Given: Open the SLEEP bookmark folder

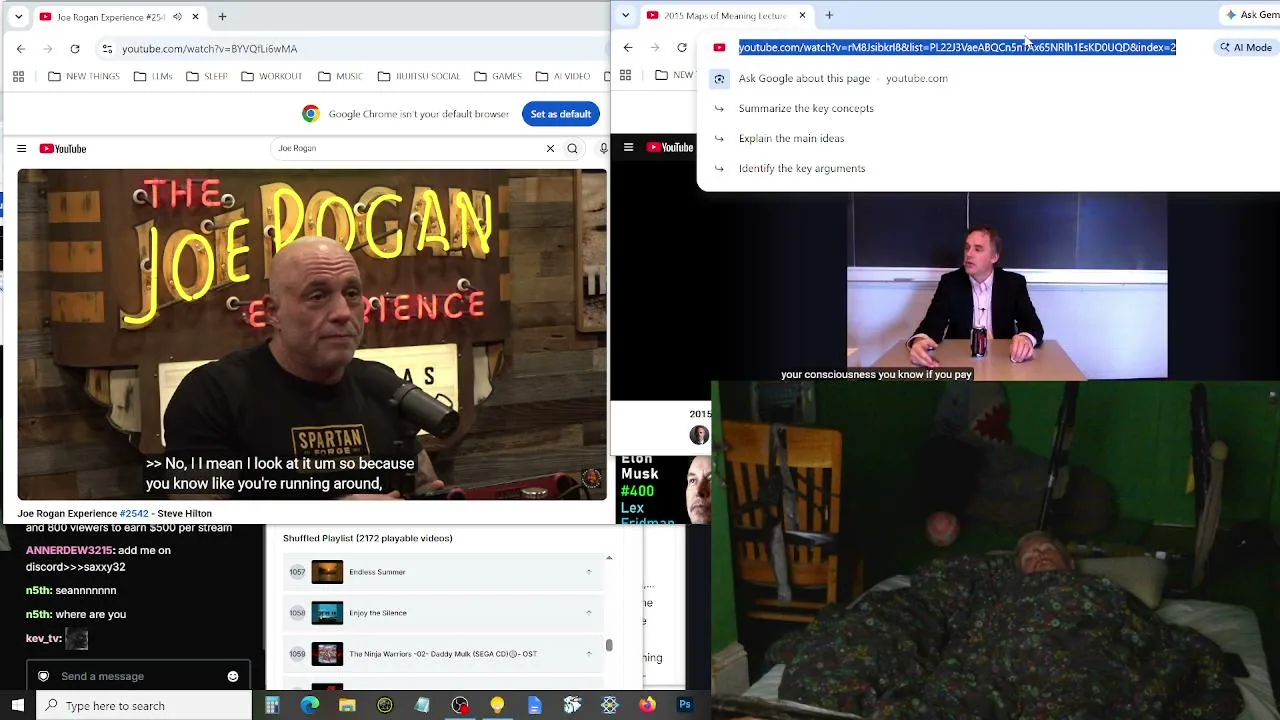Looking at the screenshot, I should point(207,76).
